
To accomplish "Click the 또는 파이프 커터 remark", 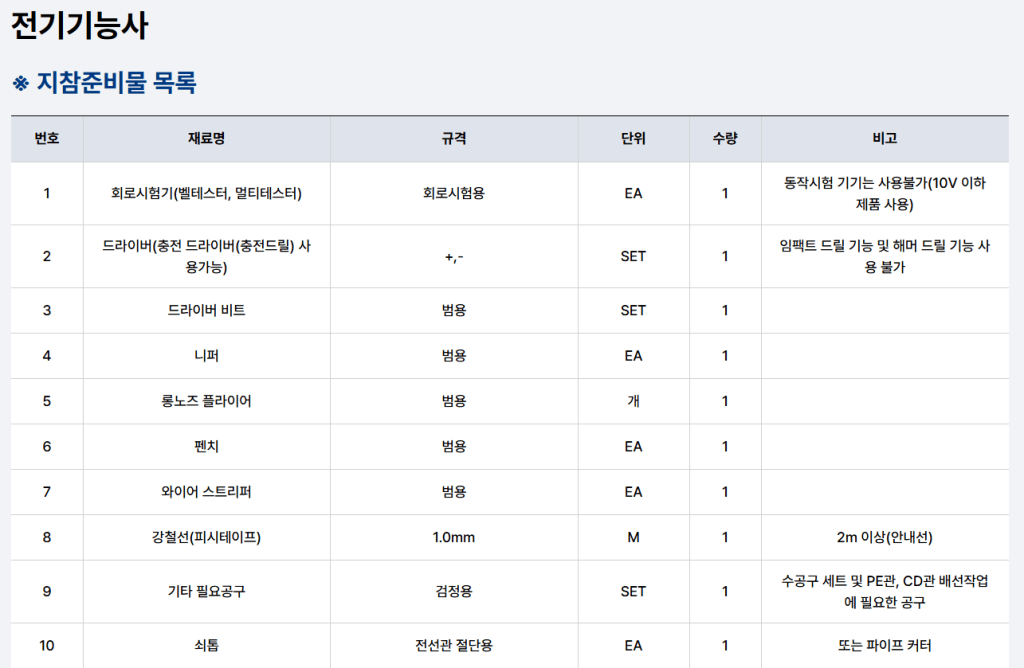I will pos(885,646).
